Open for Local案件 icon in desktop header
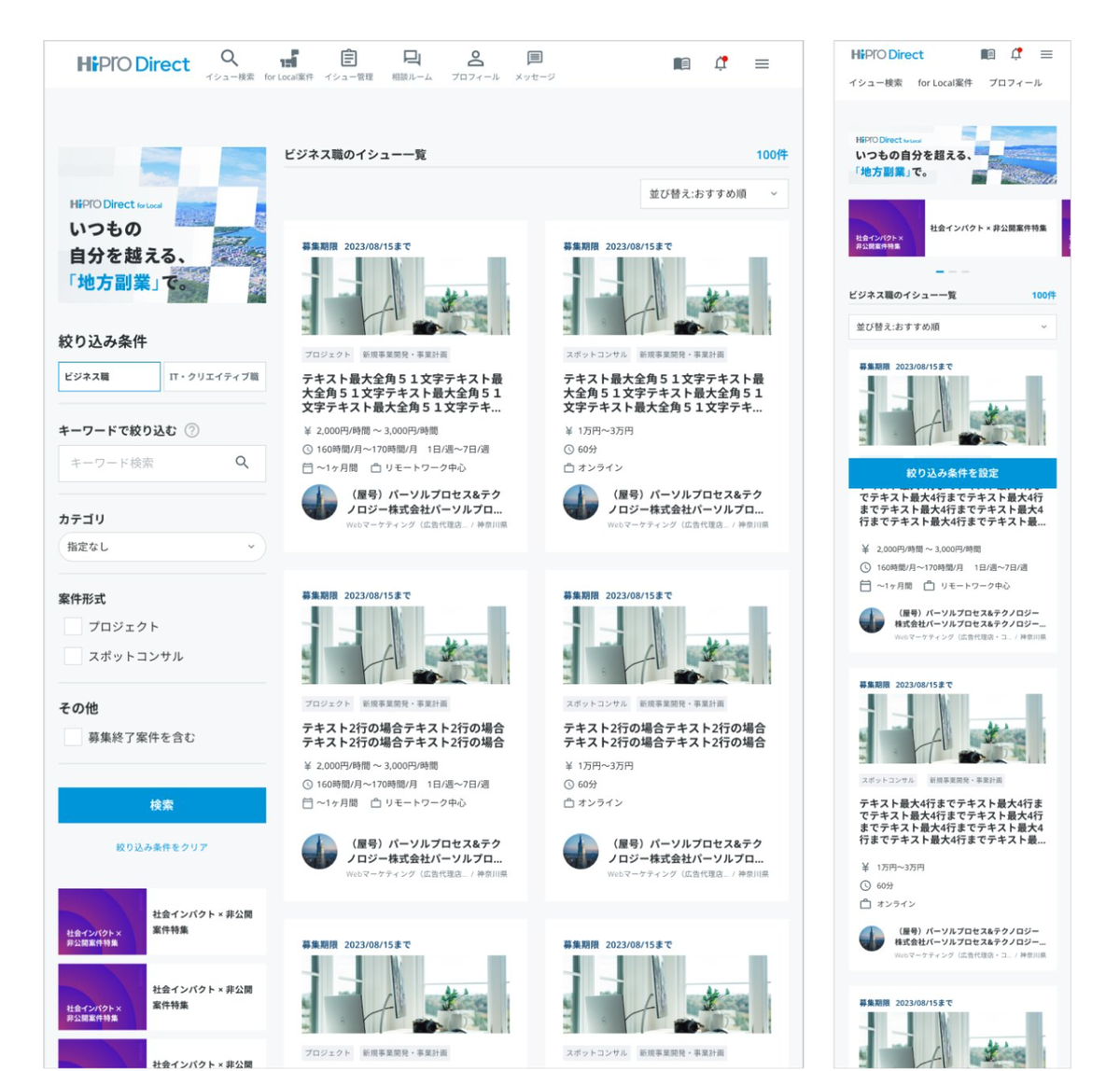Screen dimensions: 1120x1071 (289, 59)
